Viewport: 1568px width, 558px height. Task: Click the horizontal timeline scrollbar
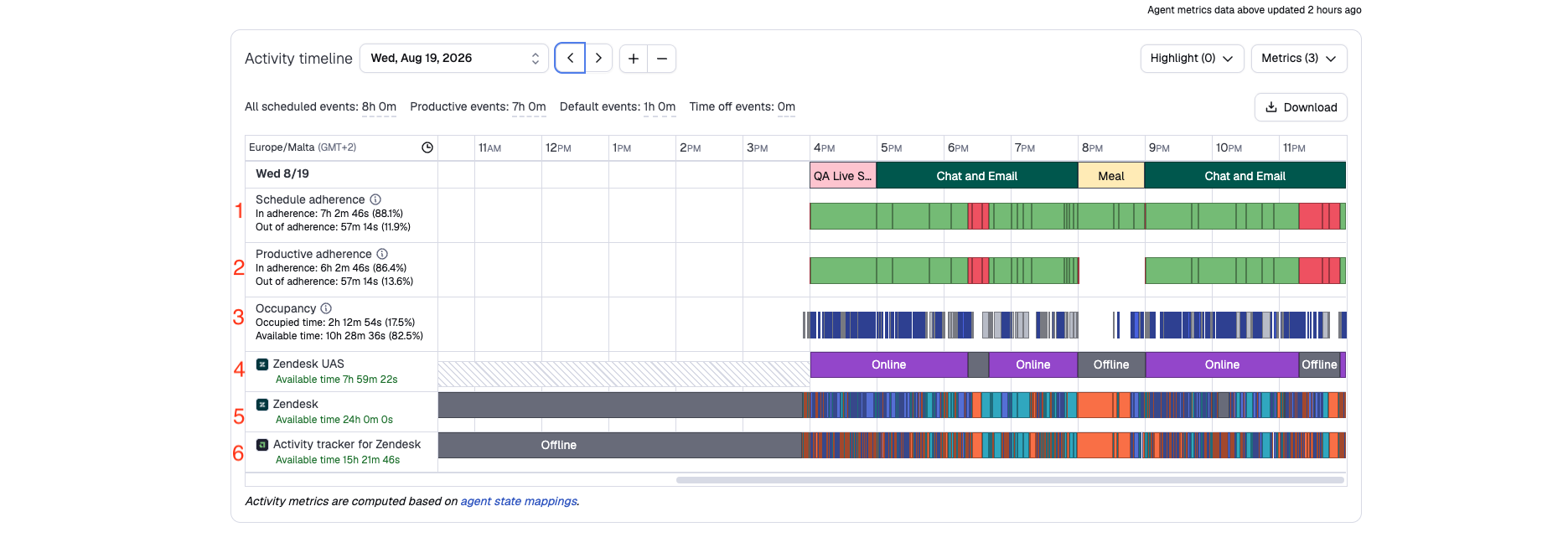pyautogui.click(x=1010, y=480)
